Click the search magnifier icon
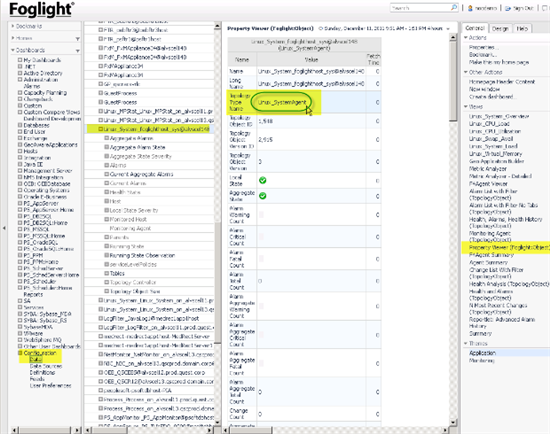This screenshot has height=434, width=550. pyautogui.click(x=454, y=7)
